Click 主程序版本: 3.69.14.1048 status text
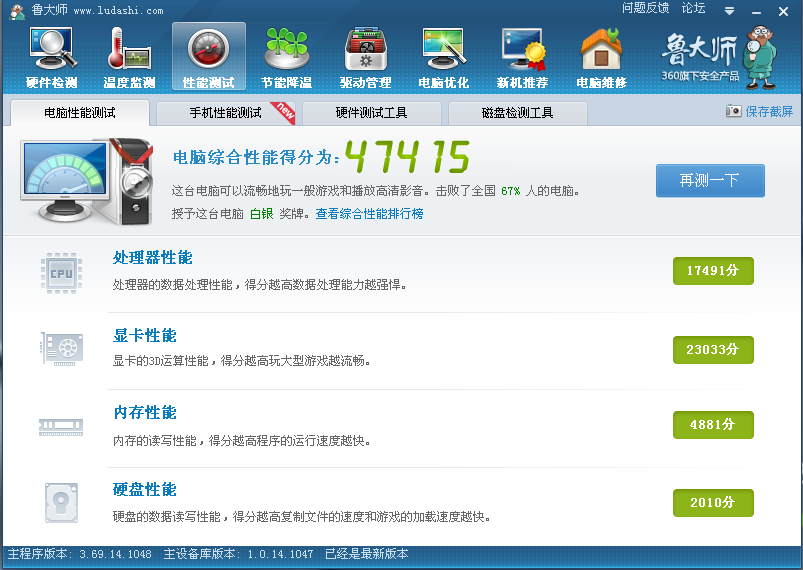Image resolution: width=803 pixels, height=570 pixels. [79, 554]
